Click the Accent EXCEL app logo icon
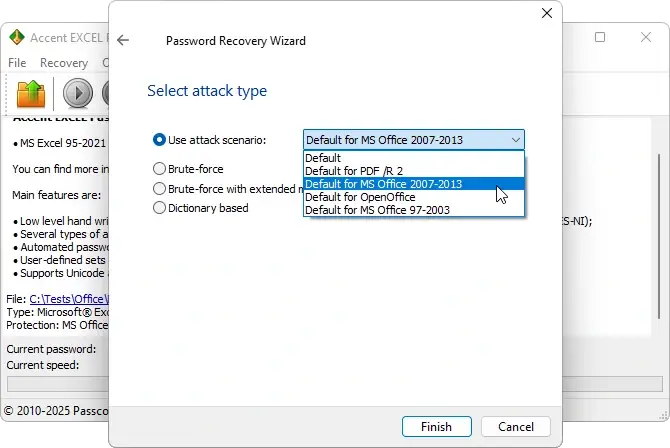 (x=17, y=37)
